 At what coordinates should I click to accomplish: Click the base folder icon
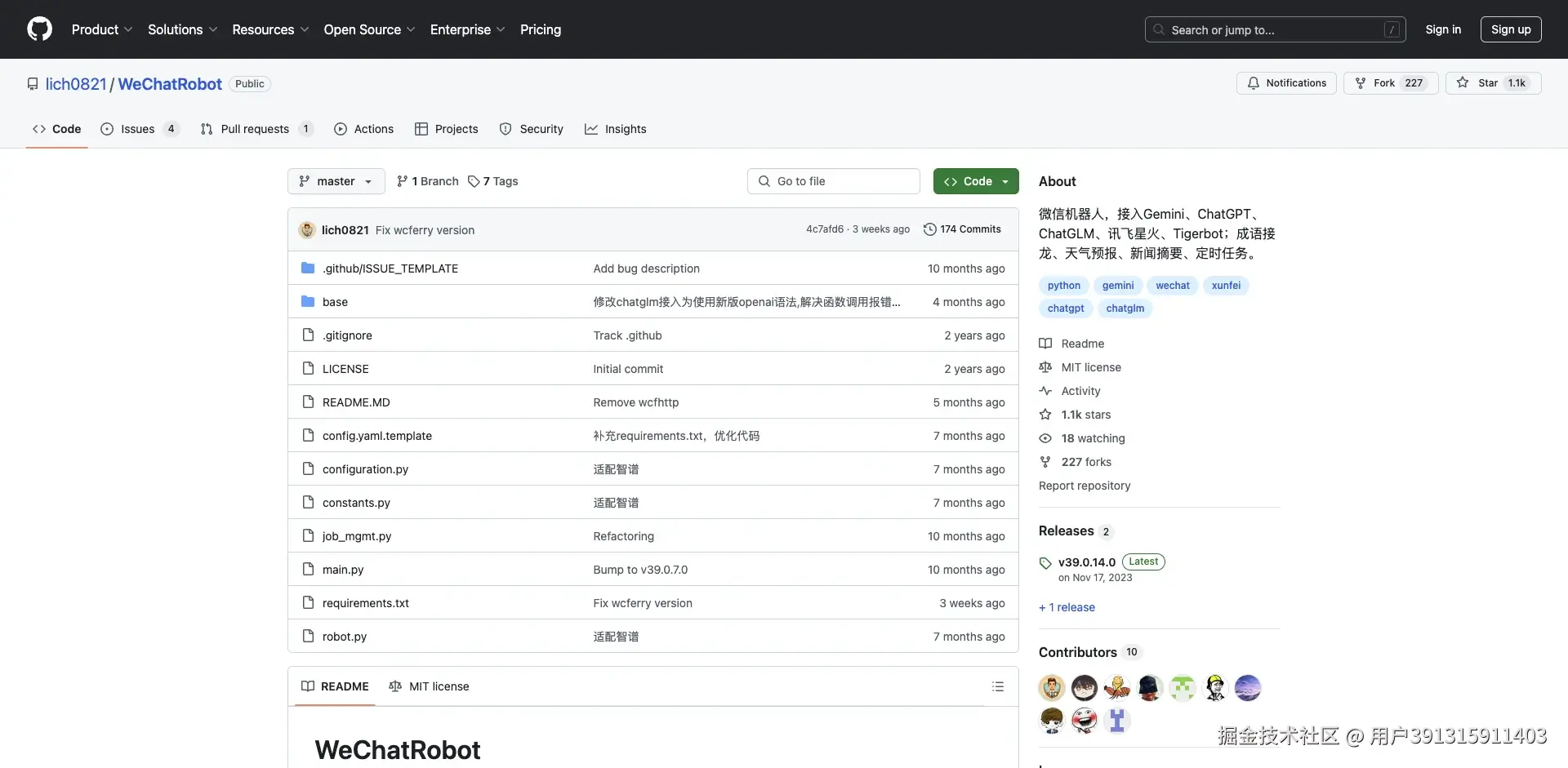(x=308, y=301)
